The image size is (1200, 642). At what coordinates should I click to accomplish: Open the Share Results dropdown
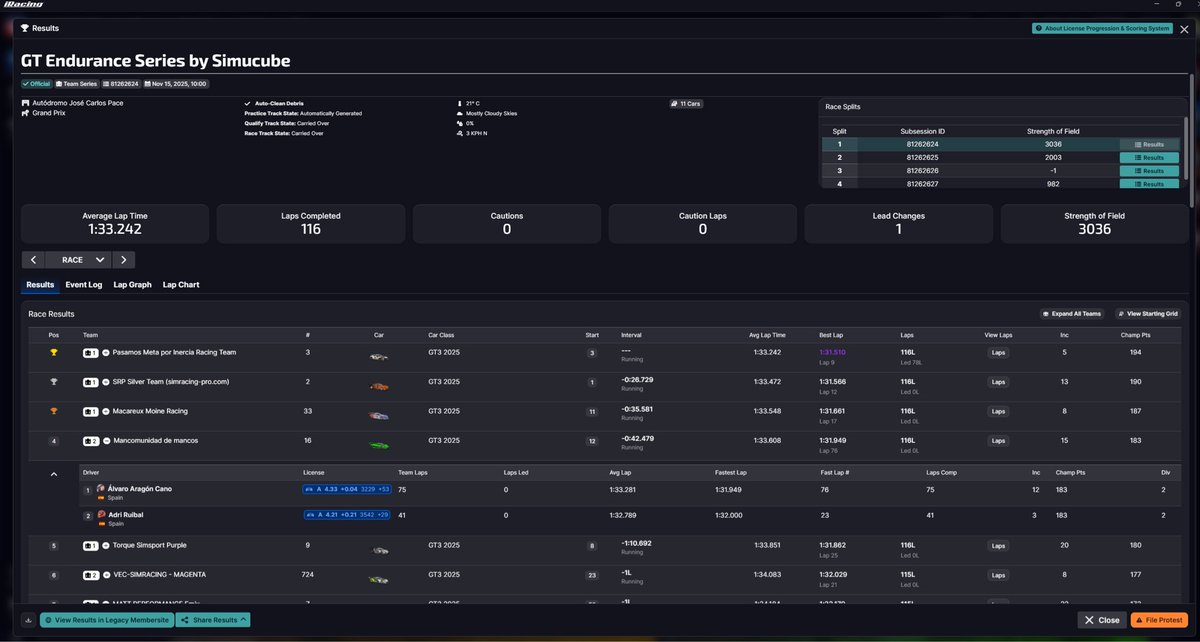[213, 620]
